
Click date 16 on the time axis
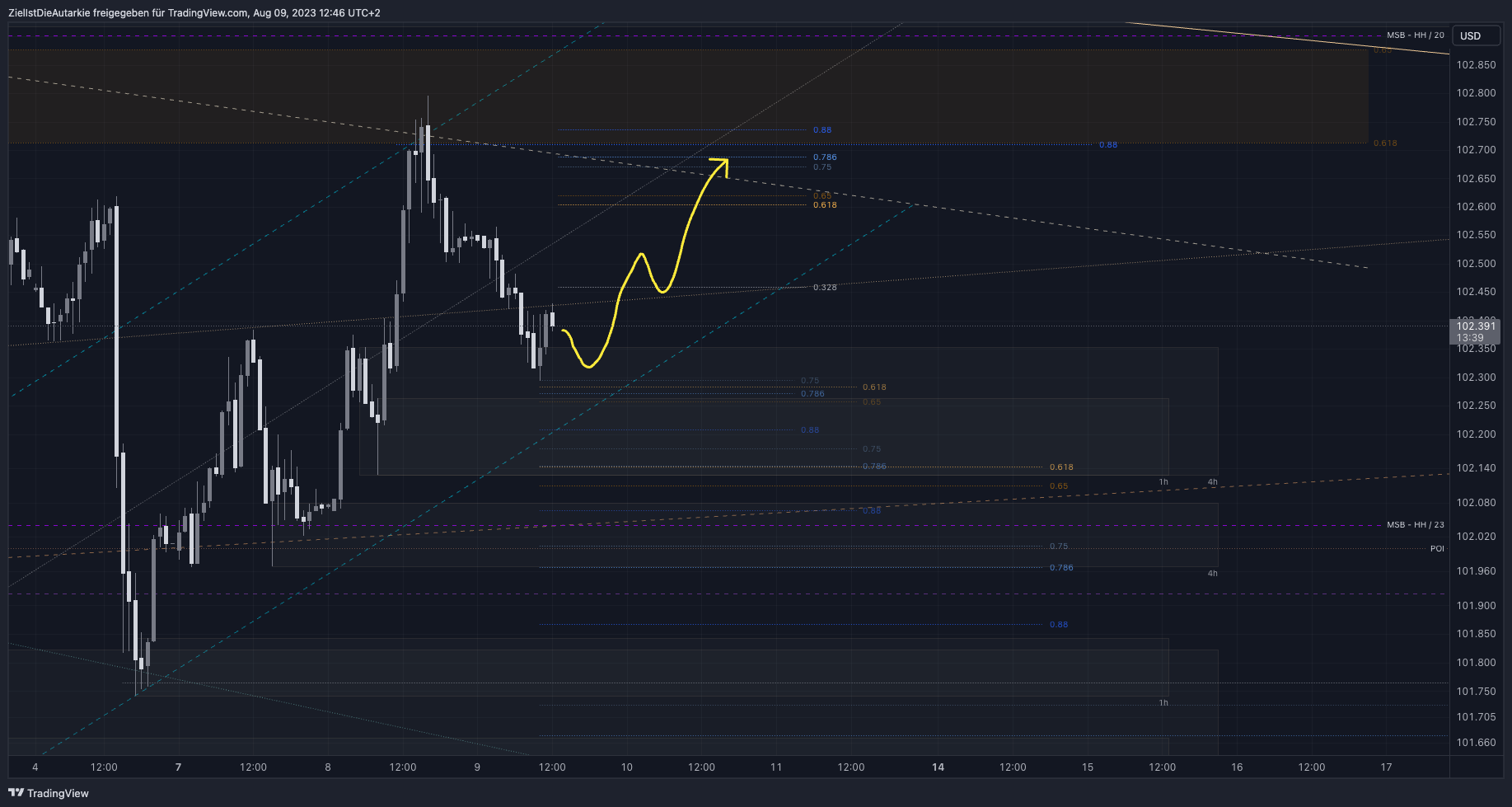point(1237,767)
